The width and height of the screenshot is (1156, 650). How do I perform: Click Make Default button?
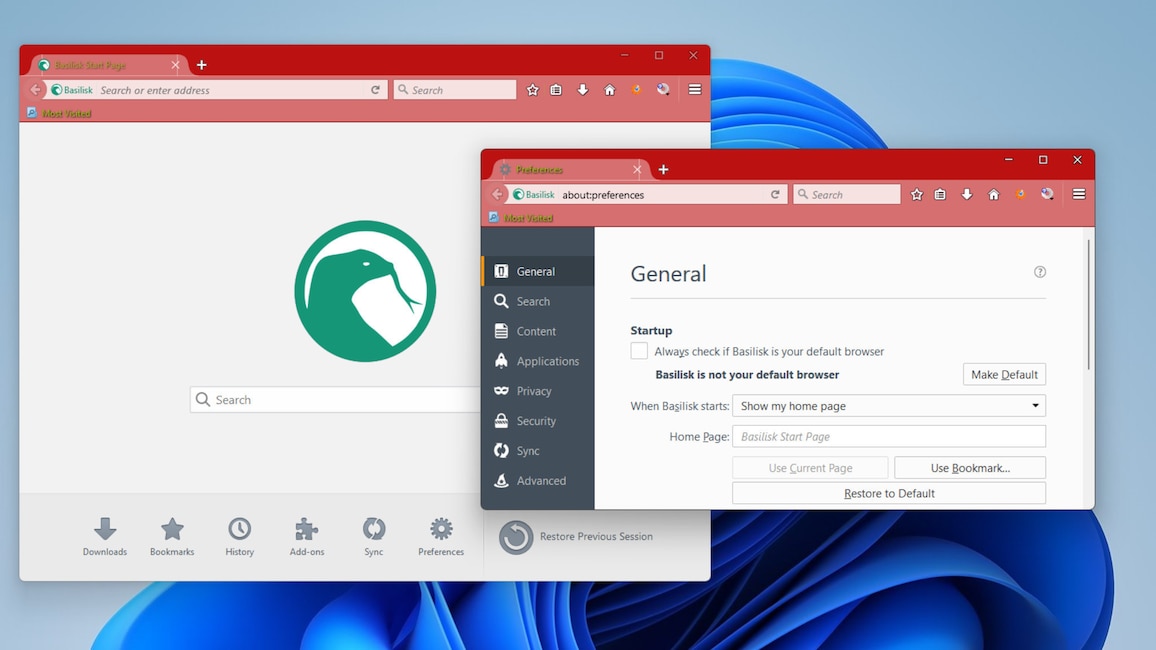(1004, 374)
